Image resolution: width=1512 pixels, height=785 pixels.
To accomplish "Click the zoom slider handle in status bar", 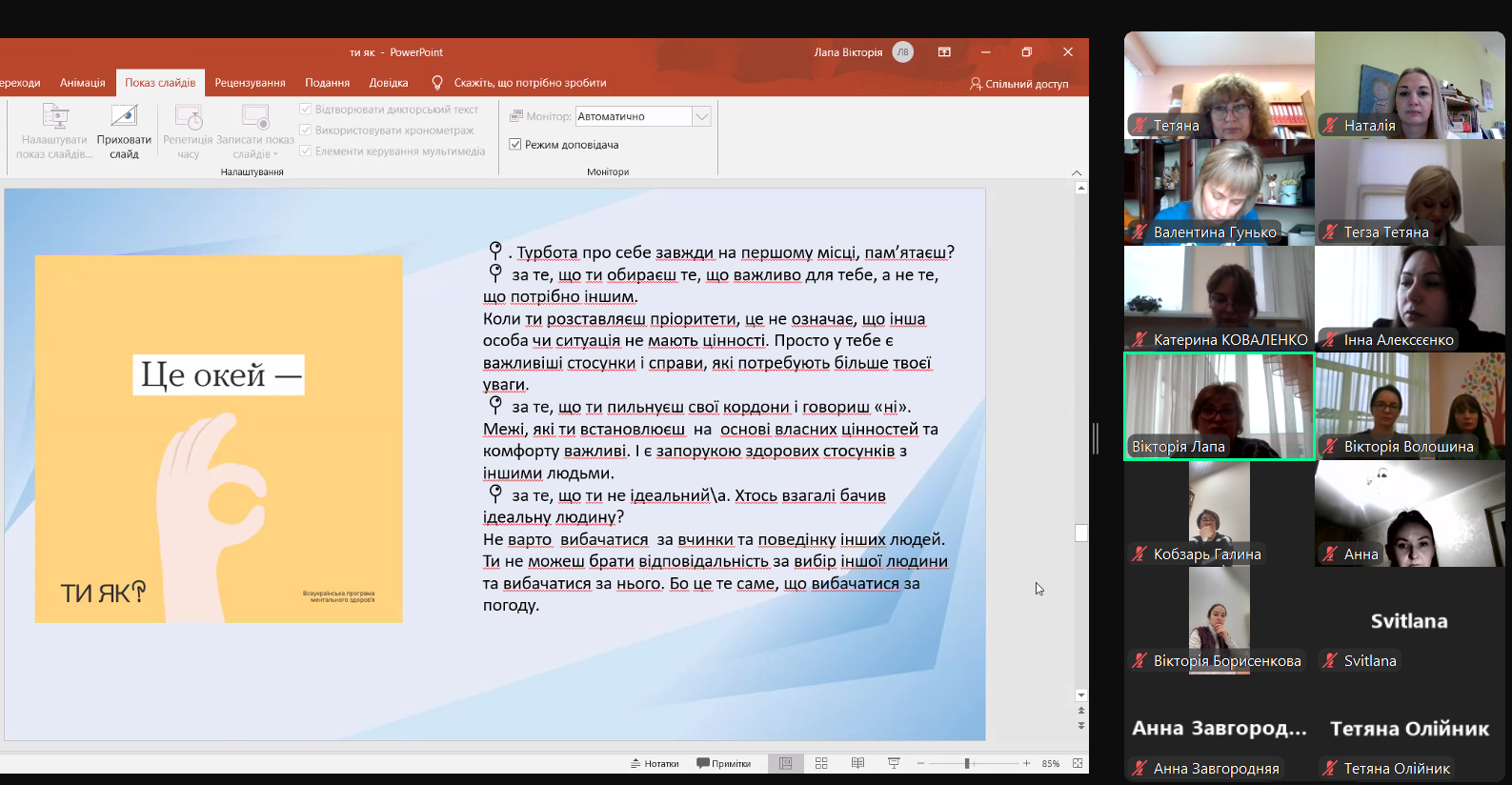I will click(967, 763).
